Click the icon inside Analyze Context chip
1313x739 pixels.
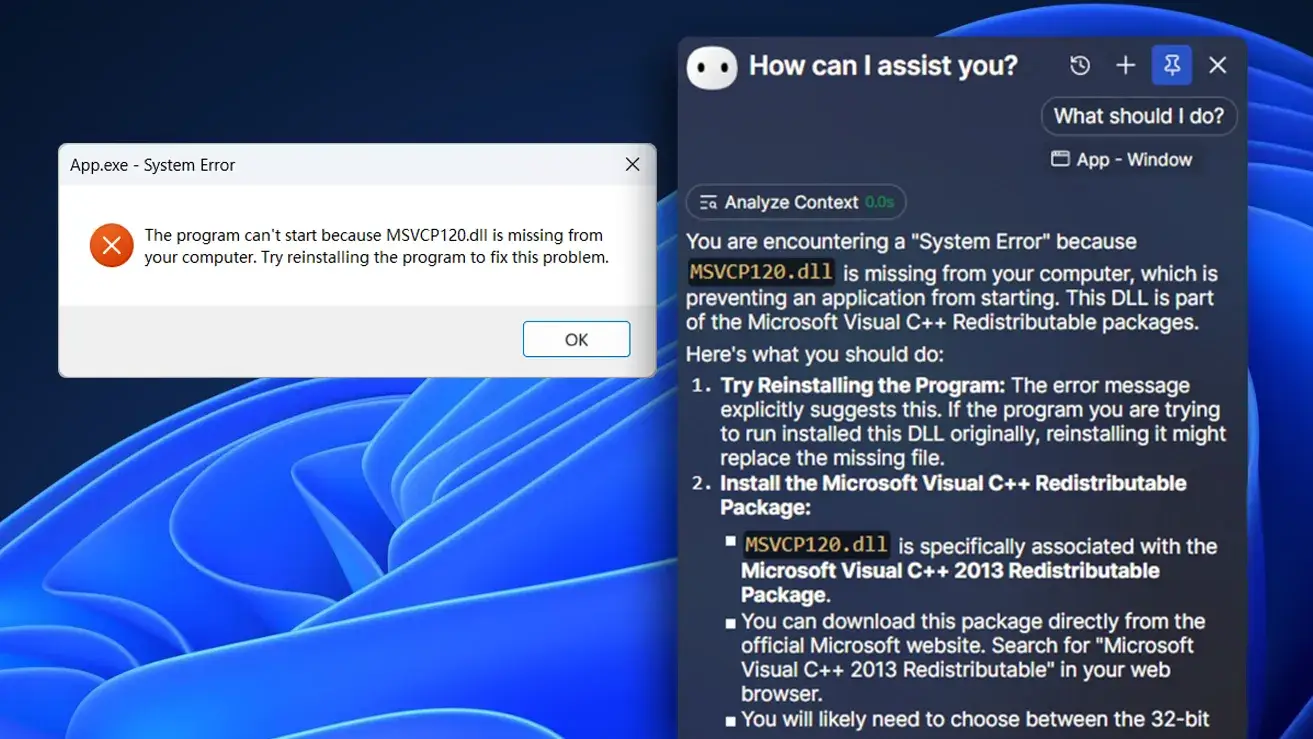(709, 203)
